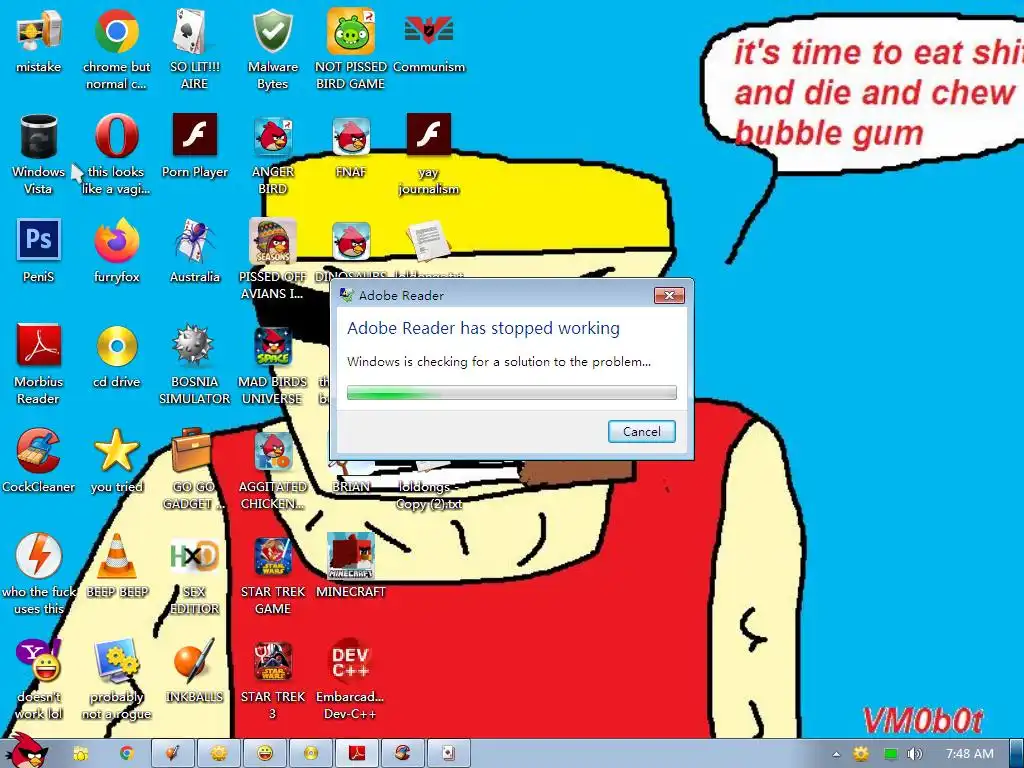The height and width of the screenshot is (768, 1024).
Task: Switch to the CCleaner brush taskbar button
Action: [402, 754]
